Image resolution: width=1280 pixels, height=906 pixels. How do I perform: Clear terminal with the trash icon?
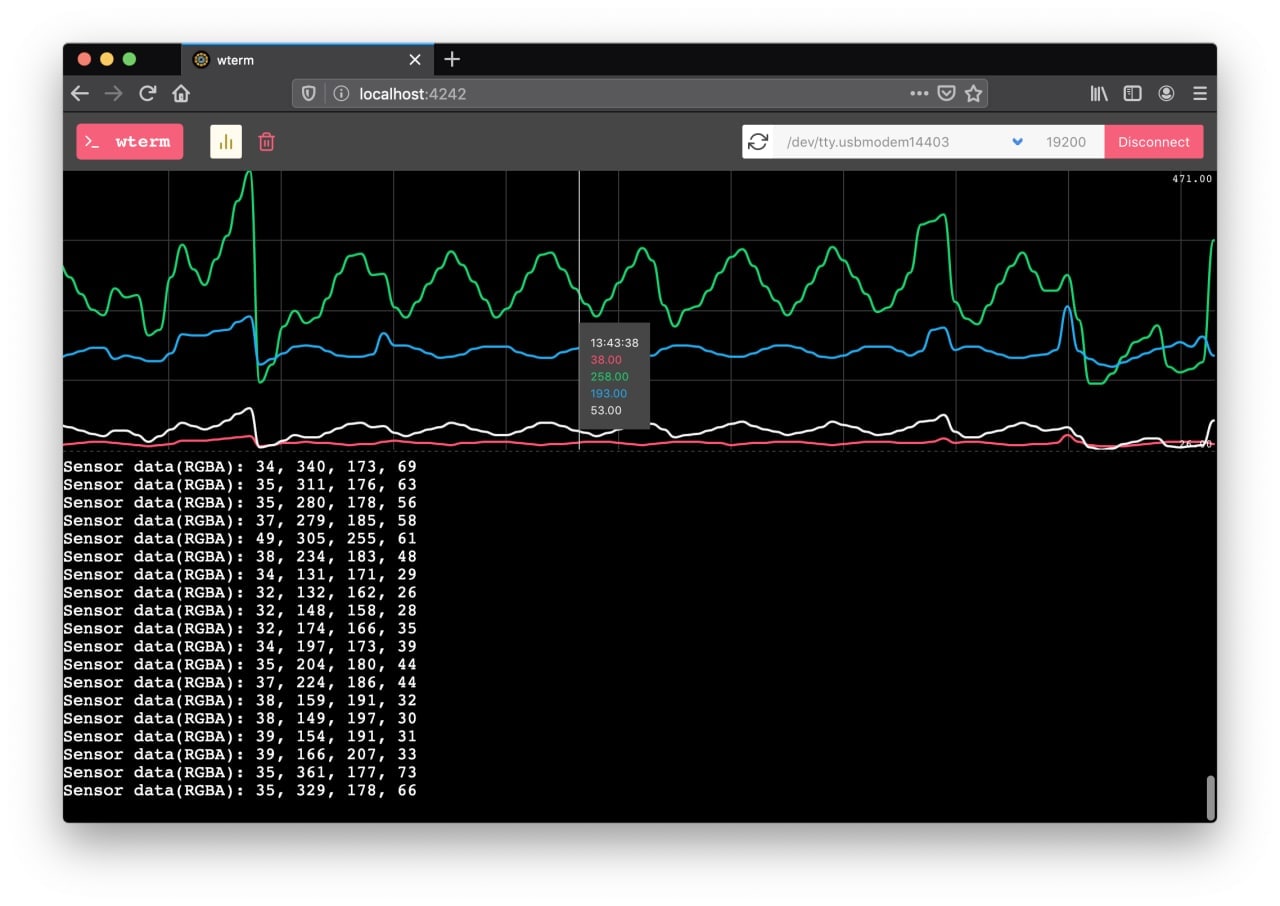(x=266, y=142)
